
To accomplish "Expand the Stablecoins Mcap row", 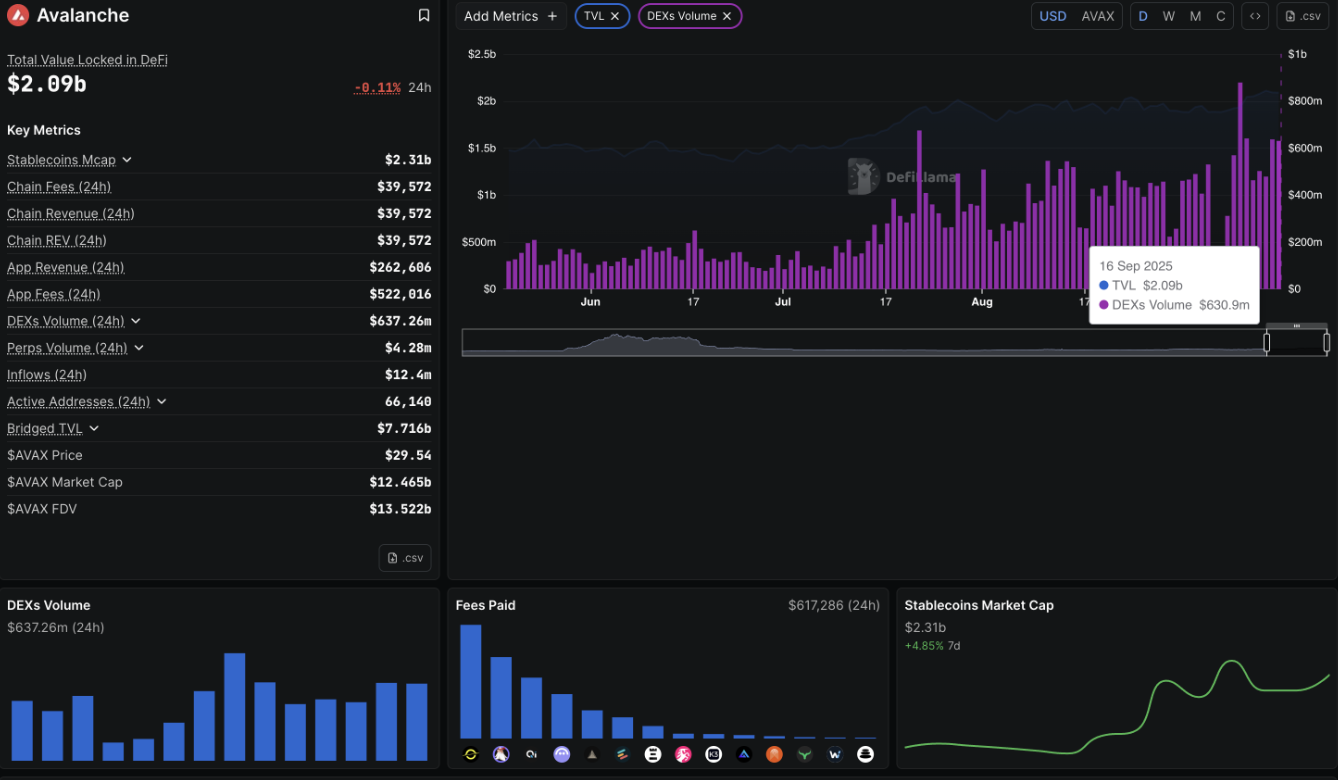I will [x=127, y=160].
